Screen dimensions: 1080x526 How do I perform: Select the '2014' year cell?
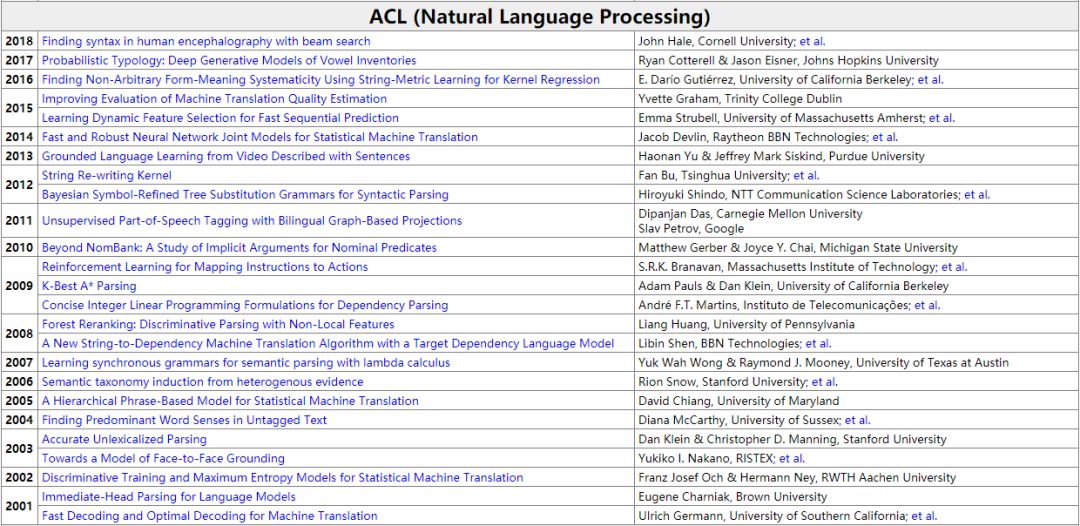[x=19, y=137]
